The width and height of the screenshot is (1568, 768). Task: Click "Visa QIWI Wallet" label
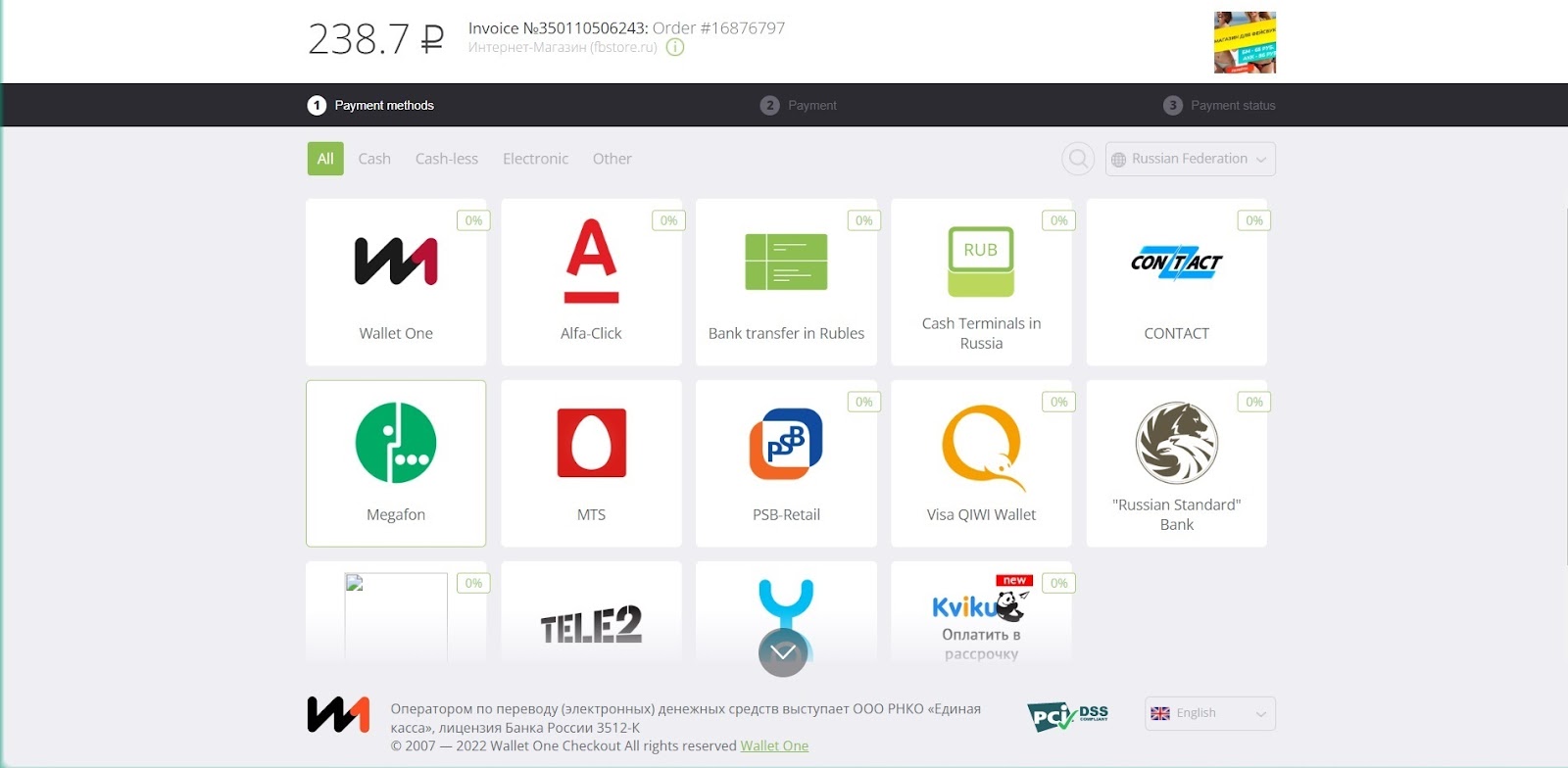pos(981,514)
